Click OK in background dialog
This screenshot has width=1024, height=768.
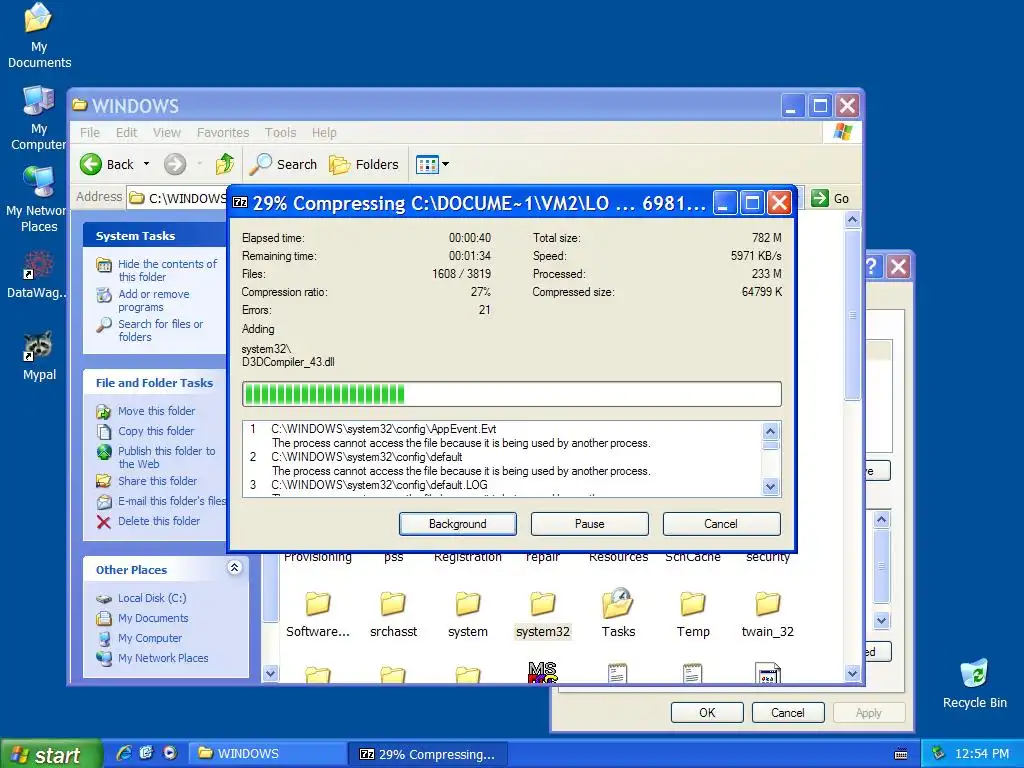tap(707, 712)
